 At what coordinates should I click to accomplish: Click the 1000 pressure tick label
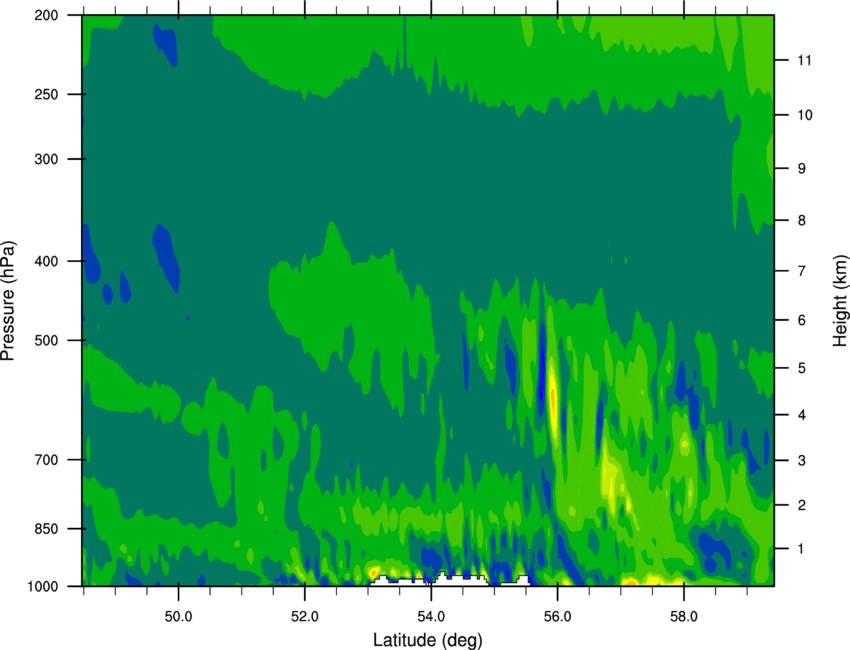tap(42, 586)
